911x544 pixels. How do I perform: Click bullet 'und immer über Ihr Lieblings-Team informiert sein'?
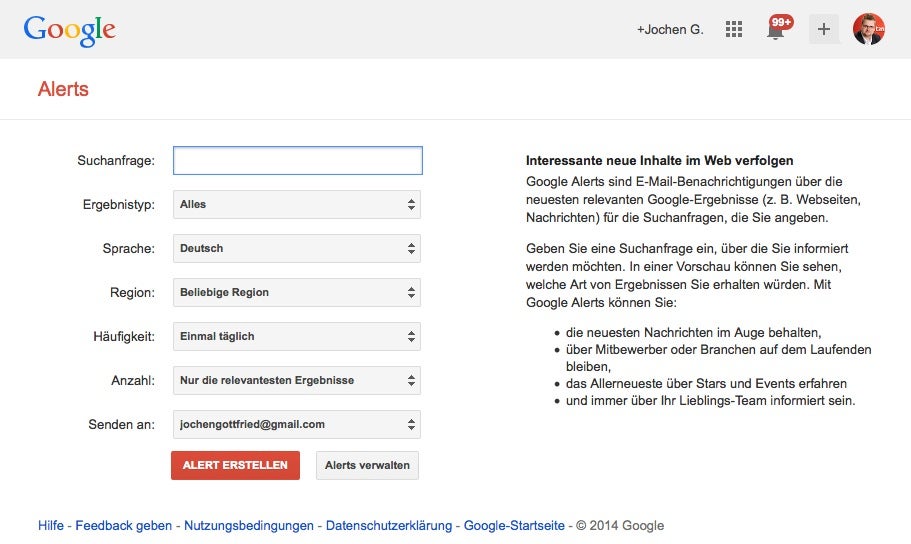pos(711,400)
